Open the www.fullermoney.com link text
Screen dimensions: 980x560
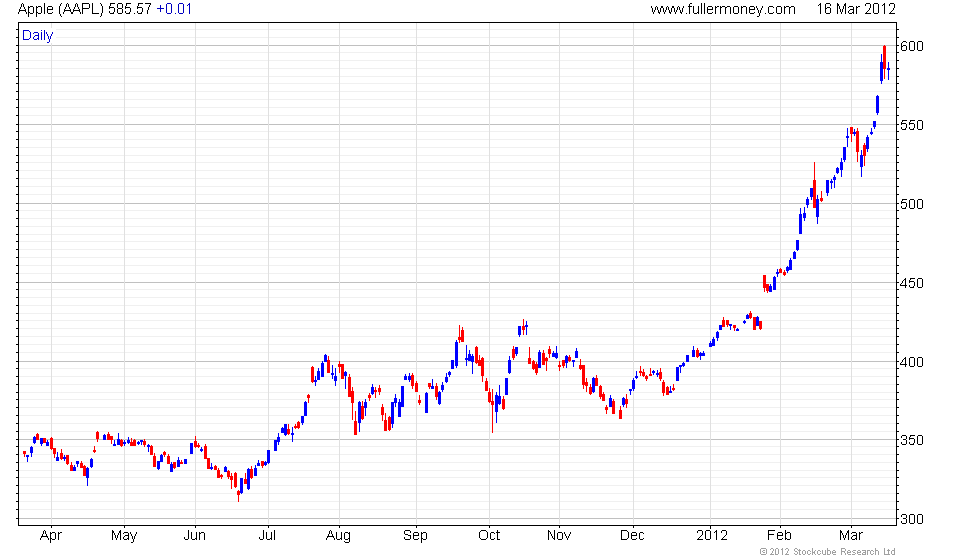click(722, 9)
